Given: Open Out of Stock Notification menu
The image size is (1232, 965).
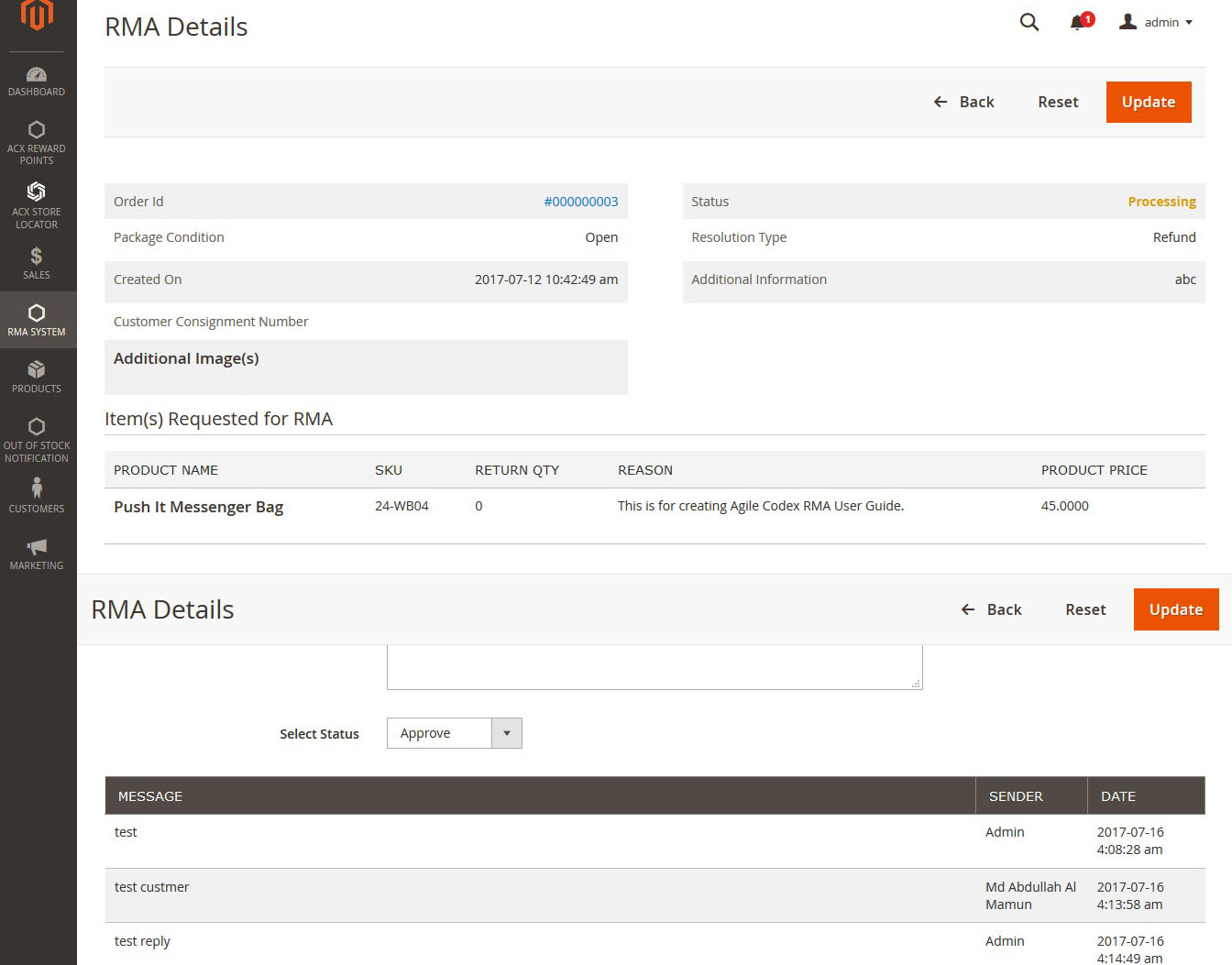Looking at the screenshot, I should click(x=37, y=439).
